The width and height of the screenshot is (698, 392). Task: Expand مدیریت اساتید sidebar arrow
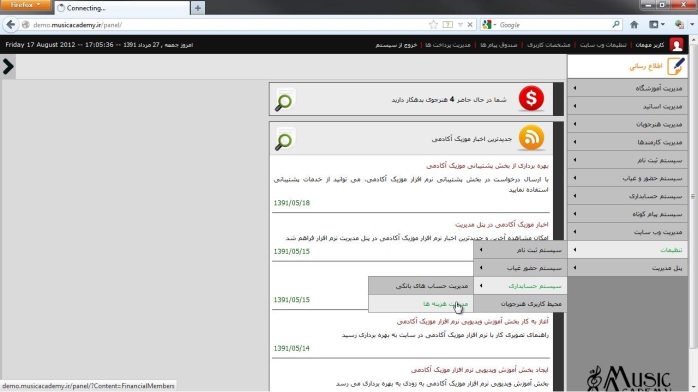(x=575, y=106)
